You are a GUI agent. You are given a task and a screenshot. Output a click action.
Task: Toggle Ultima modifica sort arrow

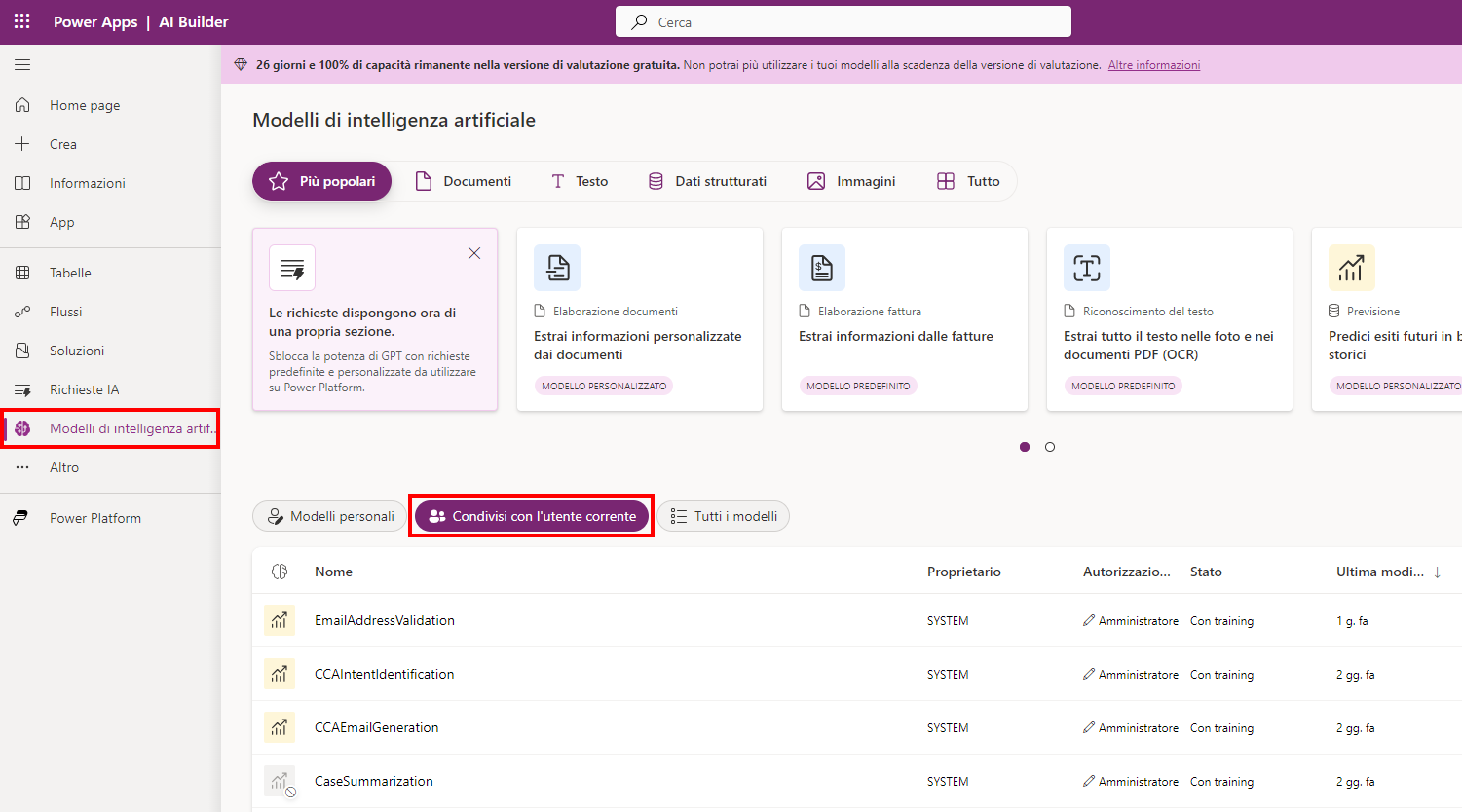pyautogui.click(x=1437, y=572)
